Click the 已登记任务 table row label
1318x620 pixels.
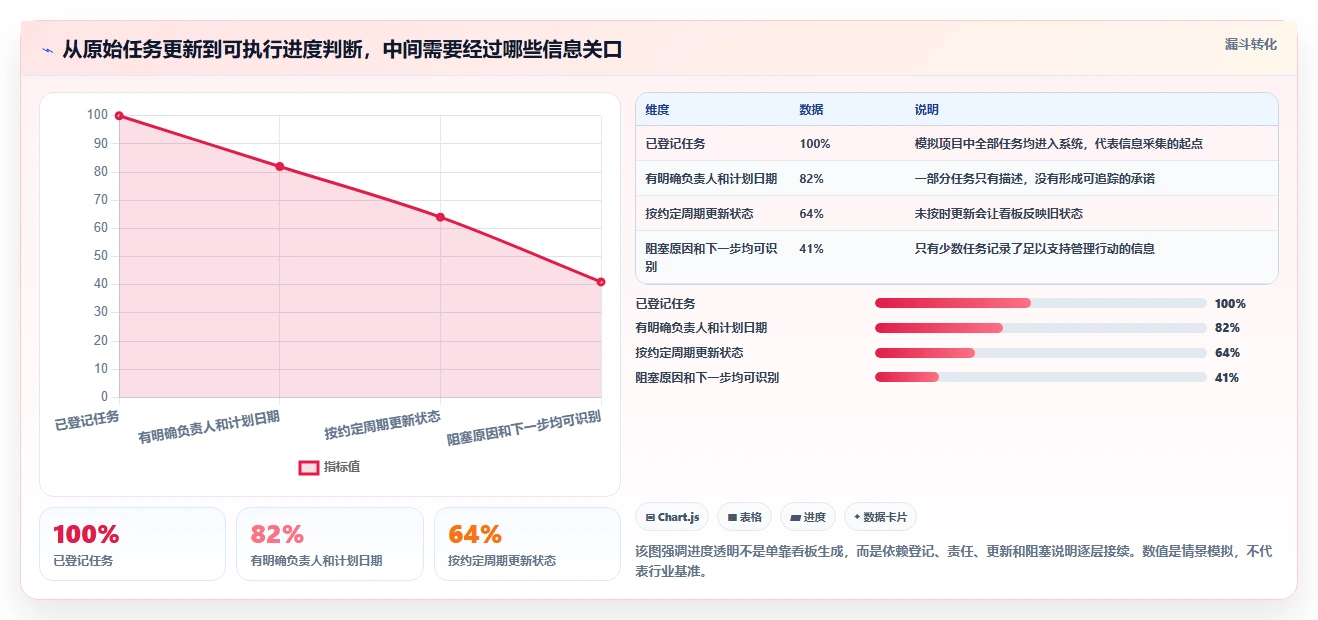pos(675,144)
